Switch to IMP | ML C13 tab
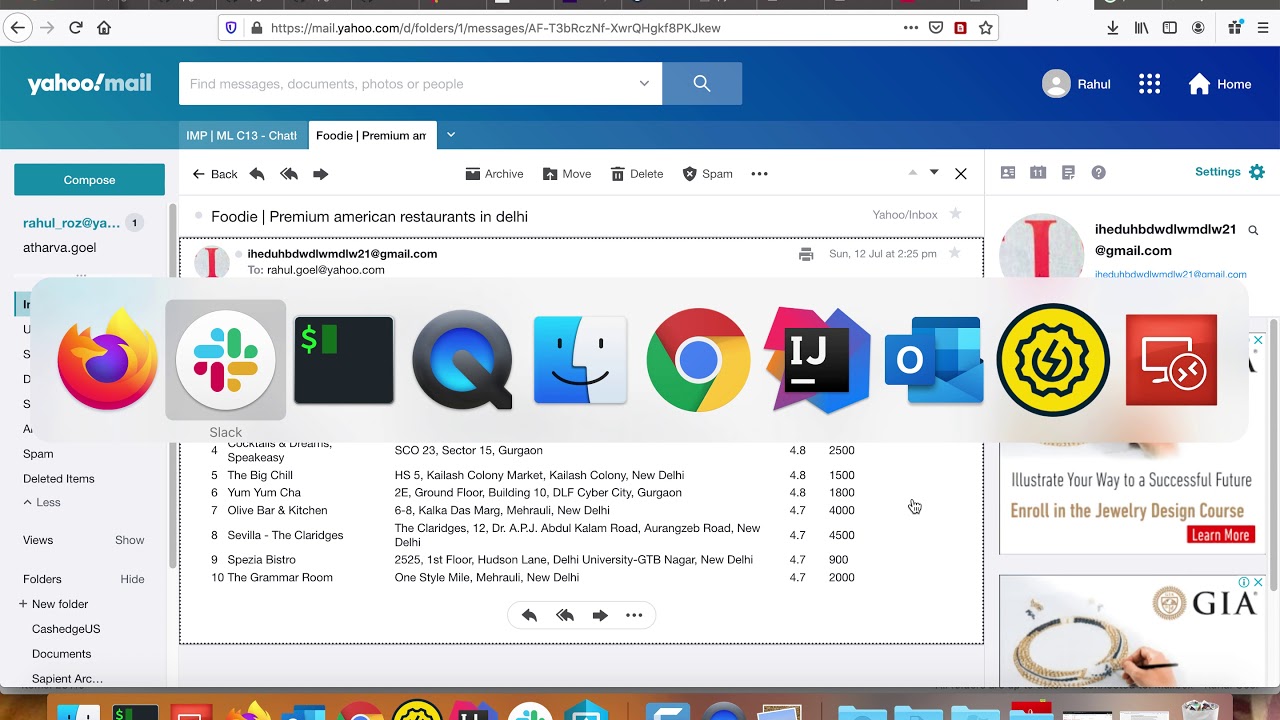This screenshot has width=1280, height=720. pos(242,136)
